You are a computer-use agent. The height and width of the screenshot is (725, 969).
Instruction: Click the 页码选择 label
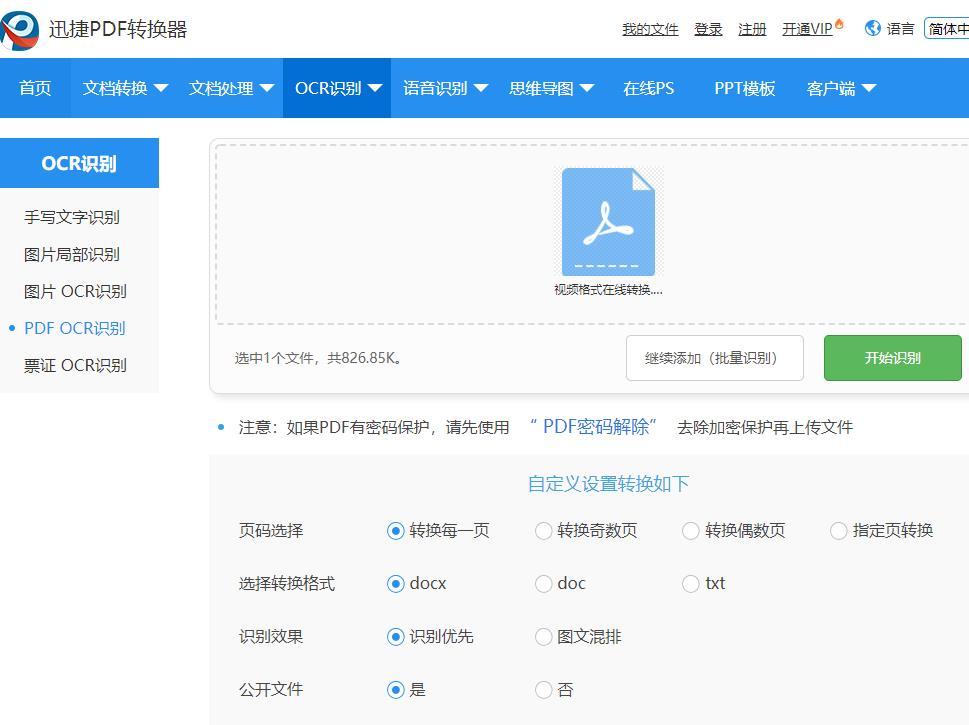click(271, 531)
